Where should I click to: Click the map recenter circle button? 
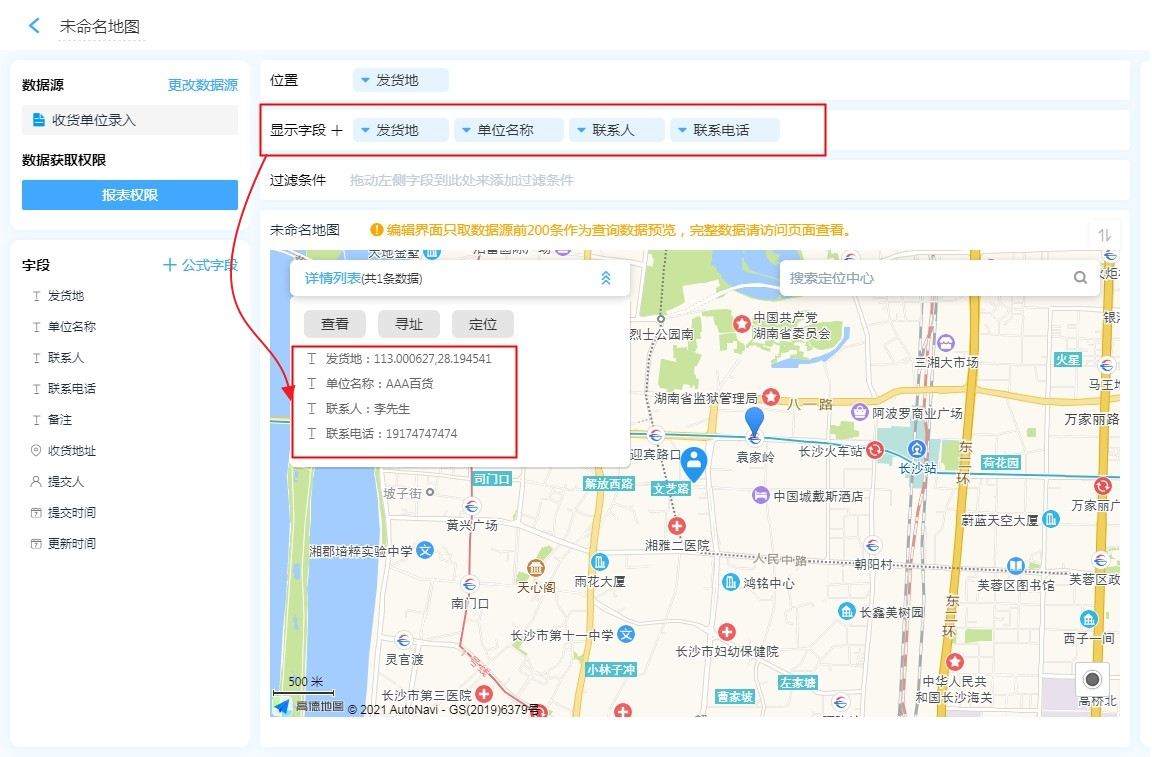[1092, 679]
